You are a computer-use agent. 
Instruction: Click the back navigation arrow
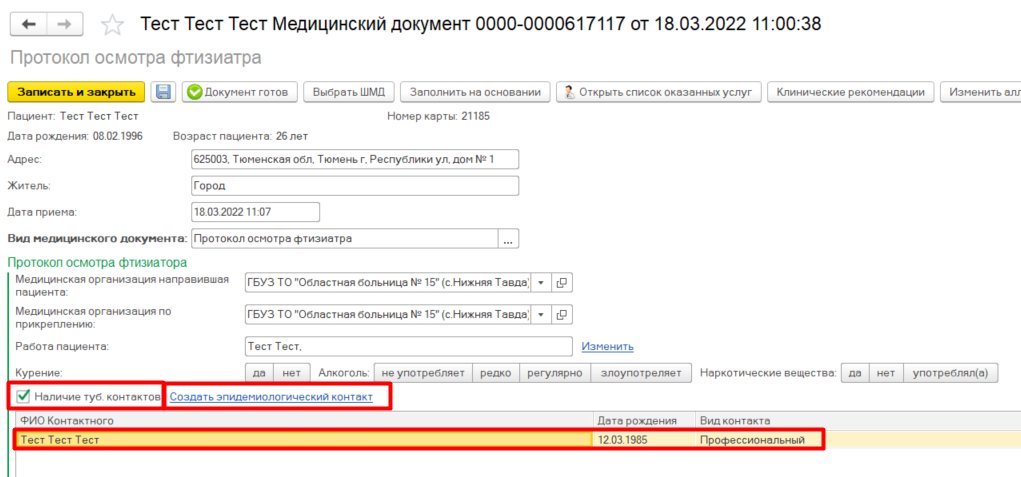(28, 23)
